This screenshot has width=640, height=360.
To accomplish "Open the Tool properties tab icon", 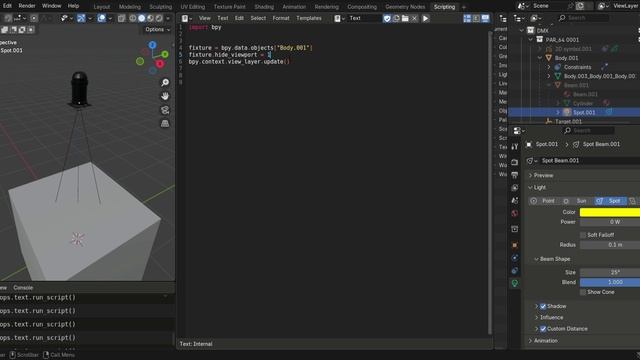I will click(515, 147).
